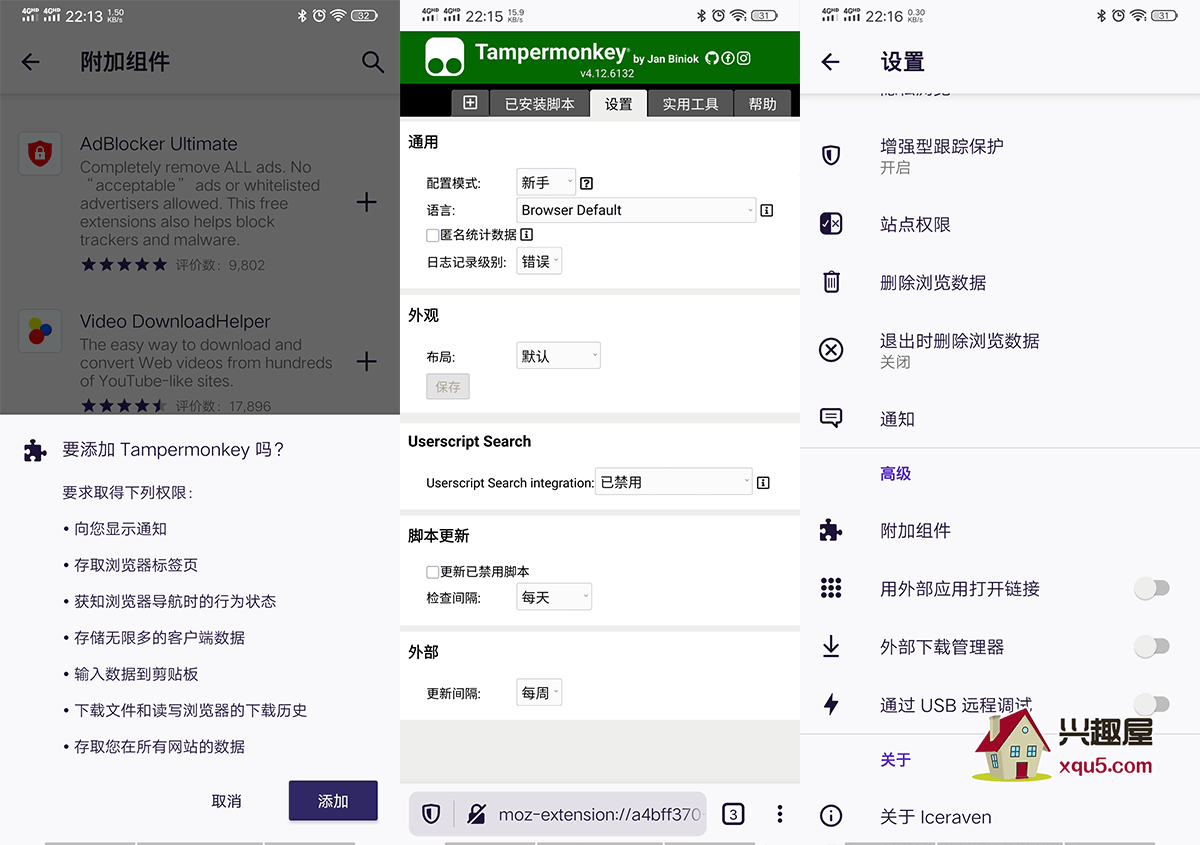This screenshot has height=845, width=1200.
Task: Click 添加 to add Tampermonkey
Action: pos(333,801)
